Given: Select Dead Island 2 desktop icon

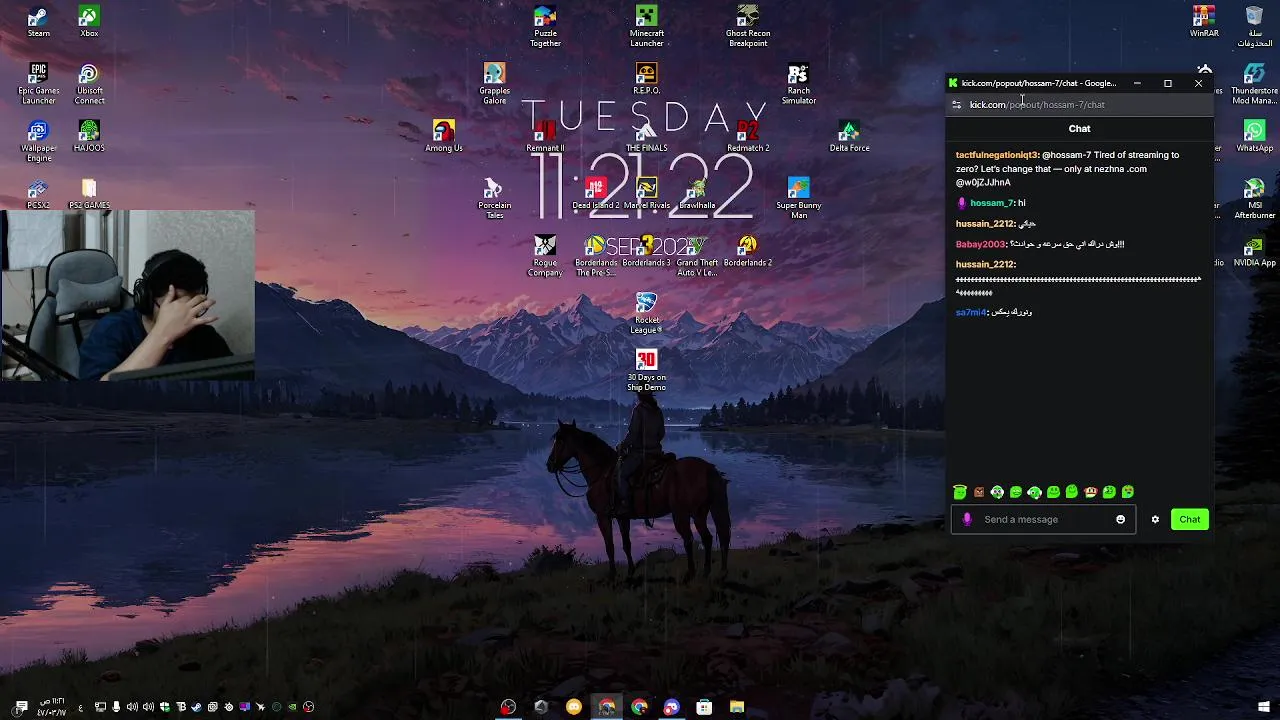Looking at the screenshot, I should (x=596, y=194).
